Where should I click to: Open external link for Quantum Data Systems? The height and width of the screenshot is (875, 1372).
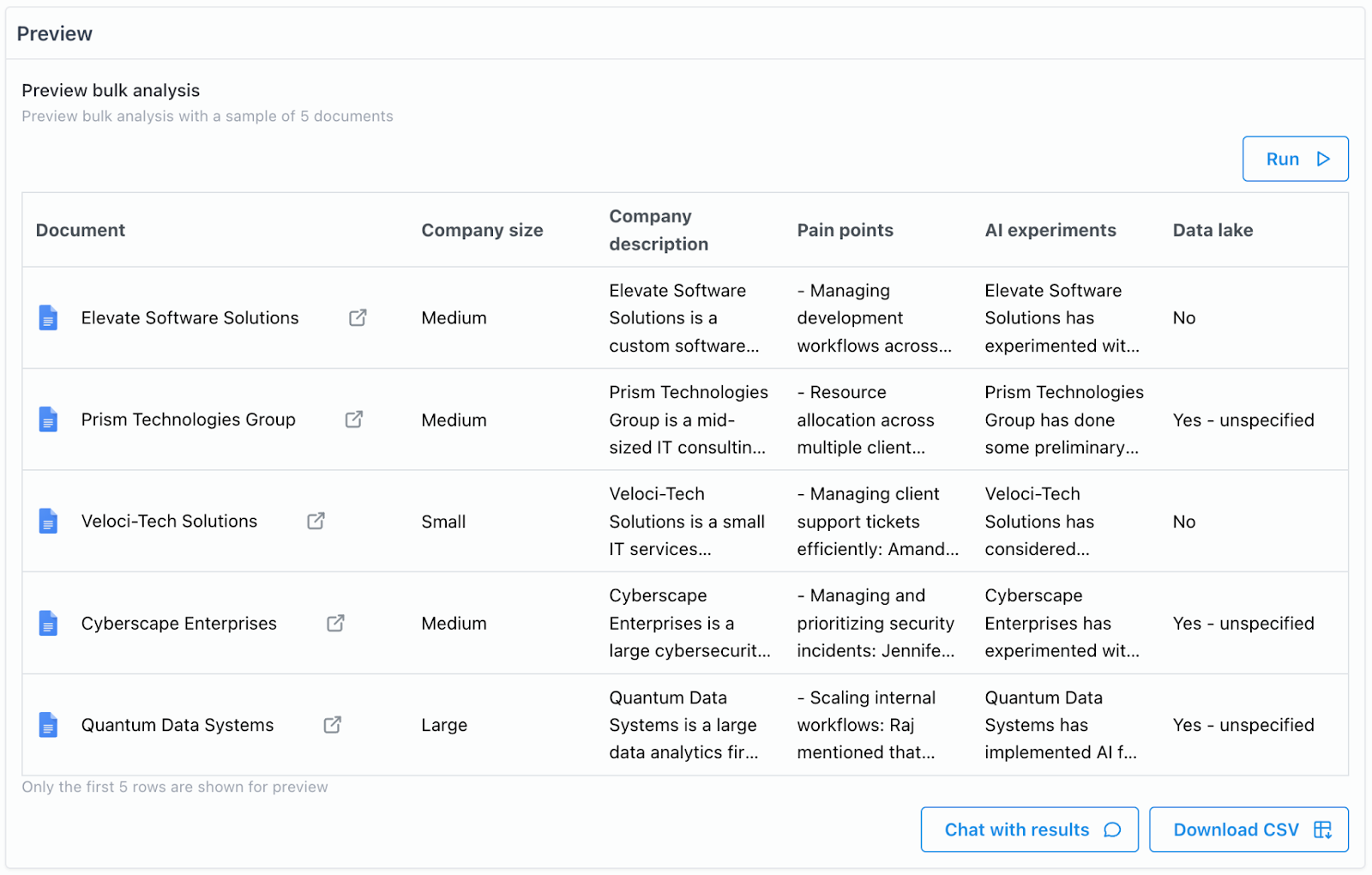(333, 725)
